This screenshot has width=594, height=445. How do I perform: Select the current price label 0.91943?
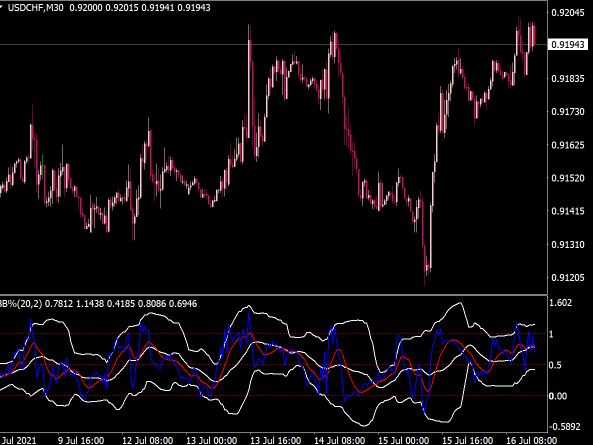point(567,45)
